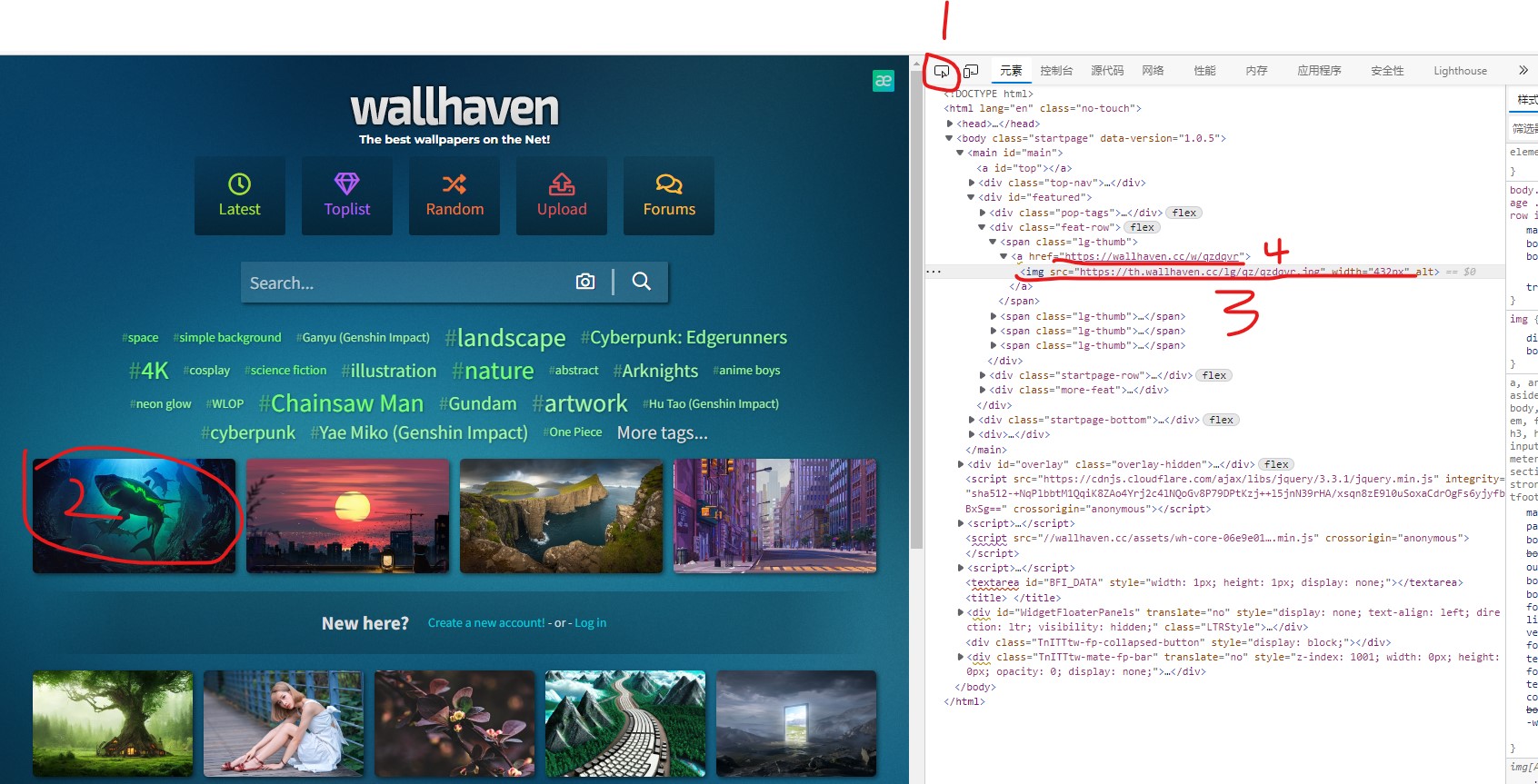Collapse the div id="featured" node
The width and height of the screenshot is (1538, 784).
point(972,197)
